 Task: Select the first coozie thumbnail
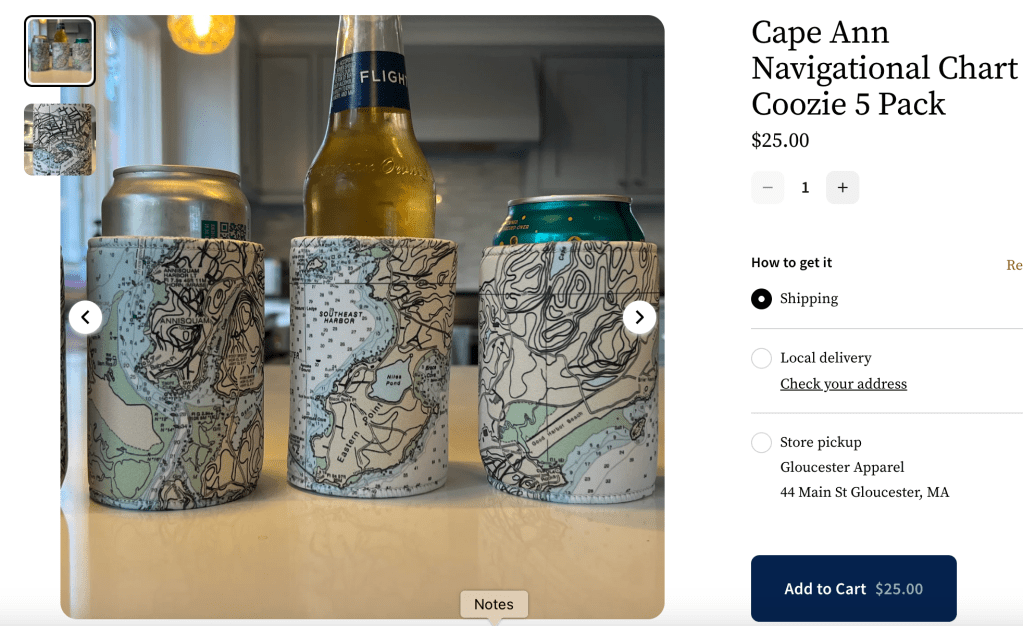[x=60, y=51]
